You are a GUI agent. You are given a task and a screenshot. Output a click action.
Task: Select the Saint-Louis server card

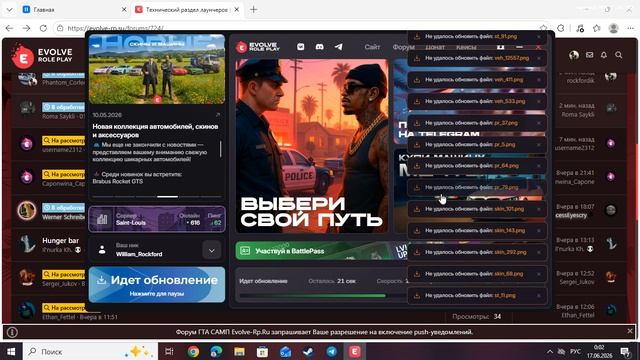(x=157, y=219)
